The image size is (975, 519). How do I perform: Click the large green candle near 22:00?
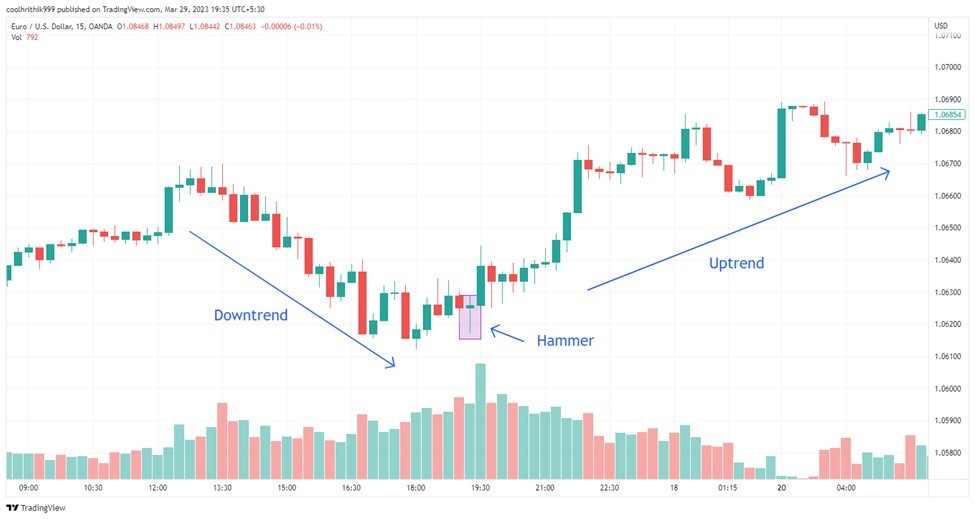pos(578,186)
